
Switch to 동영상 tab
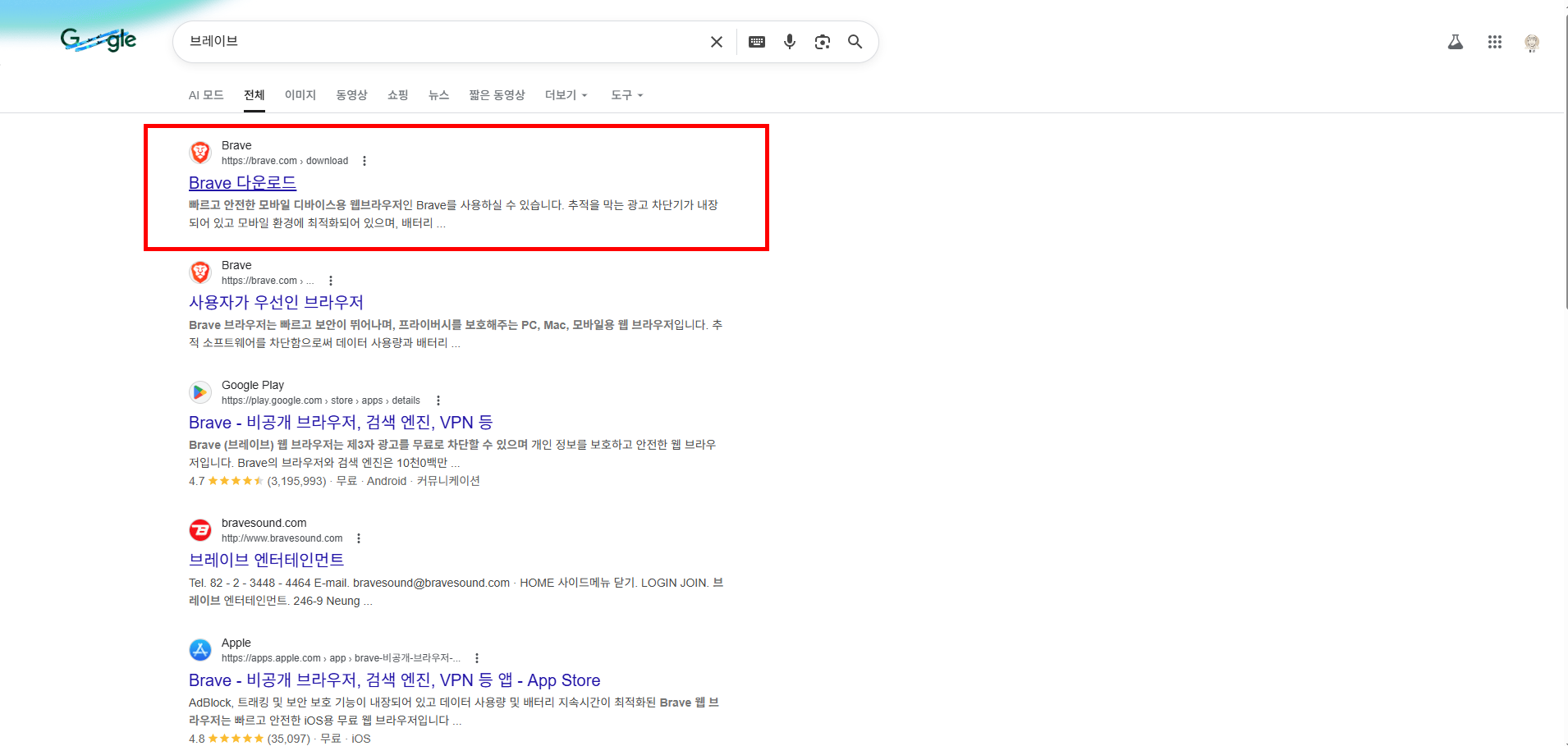(351, 95)
